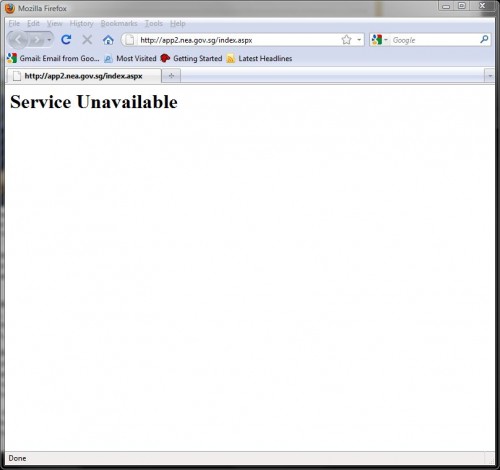This screenshot has height=470, width=500.
Task: Click into the Google search field
Action: [x=434, y=40]
